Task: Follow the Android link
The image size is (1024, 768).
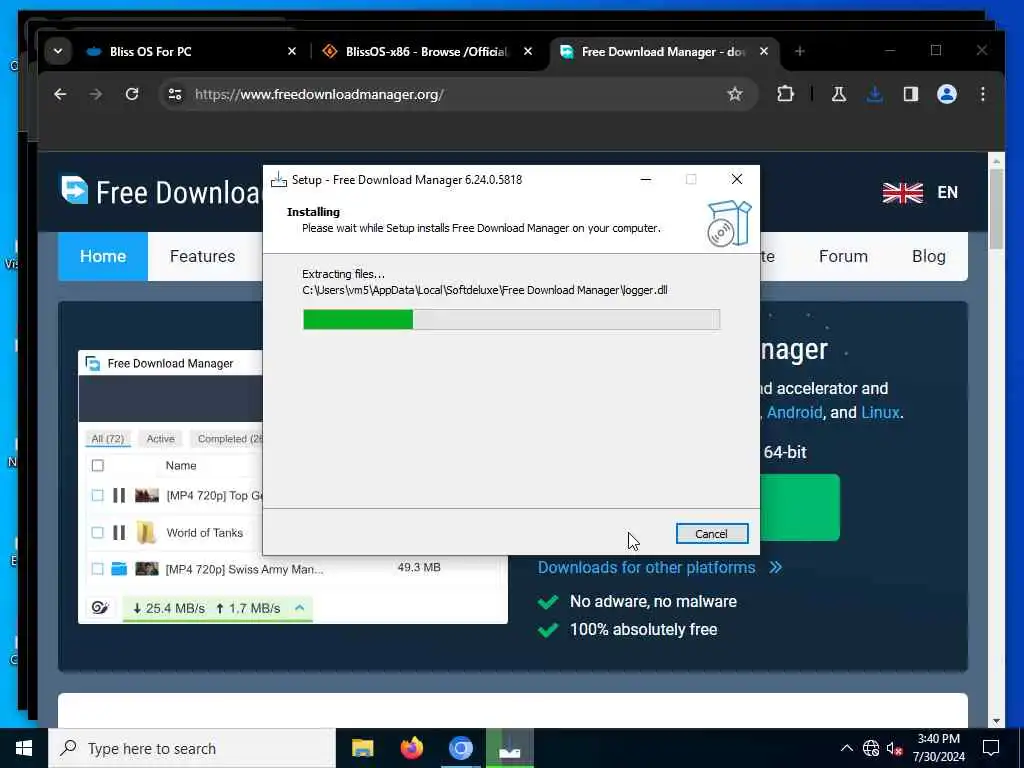Action: click(x=794, y=413)
